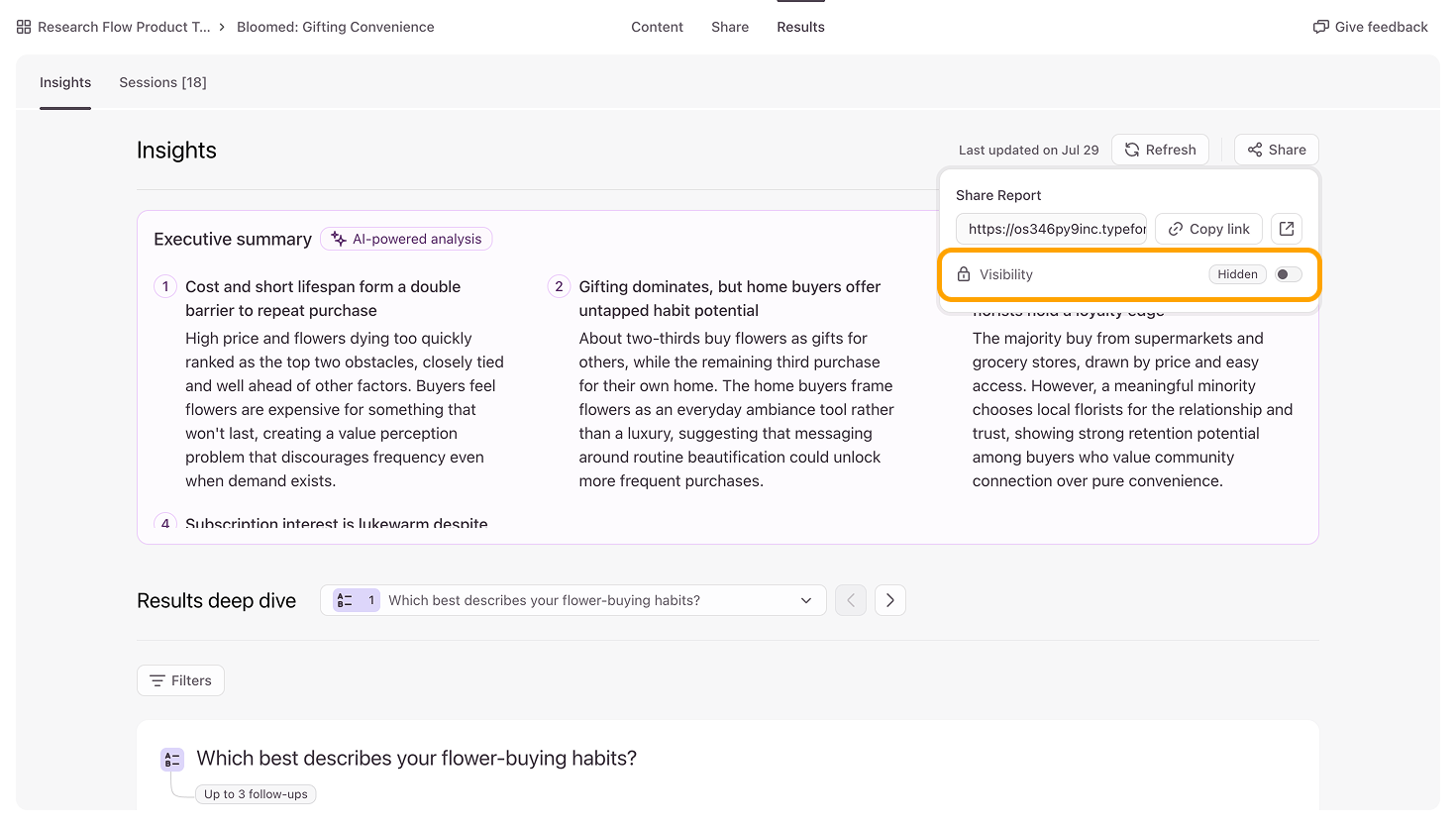Click the AI-powered analysis sparkle badge

[x=406, y=239]
